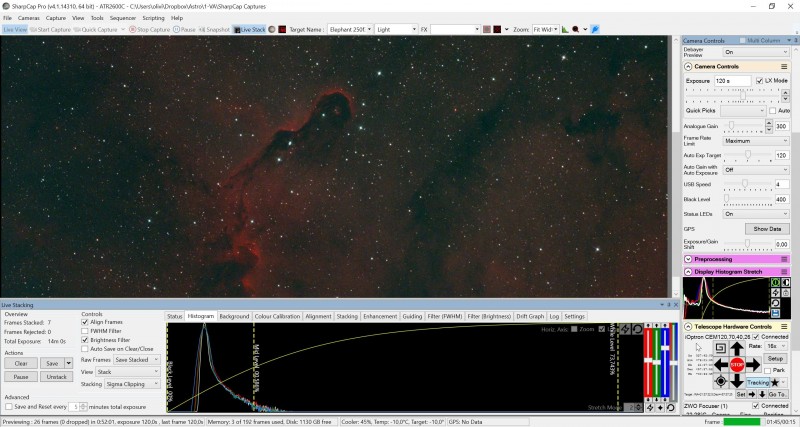Open the Zoom Fit Width dropdown
The image size is (800, 427).
point(545,30)
